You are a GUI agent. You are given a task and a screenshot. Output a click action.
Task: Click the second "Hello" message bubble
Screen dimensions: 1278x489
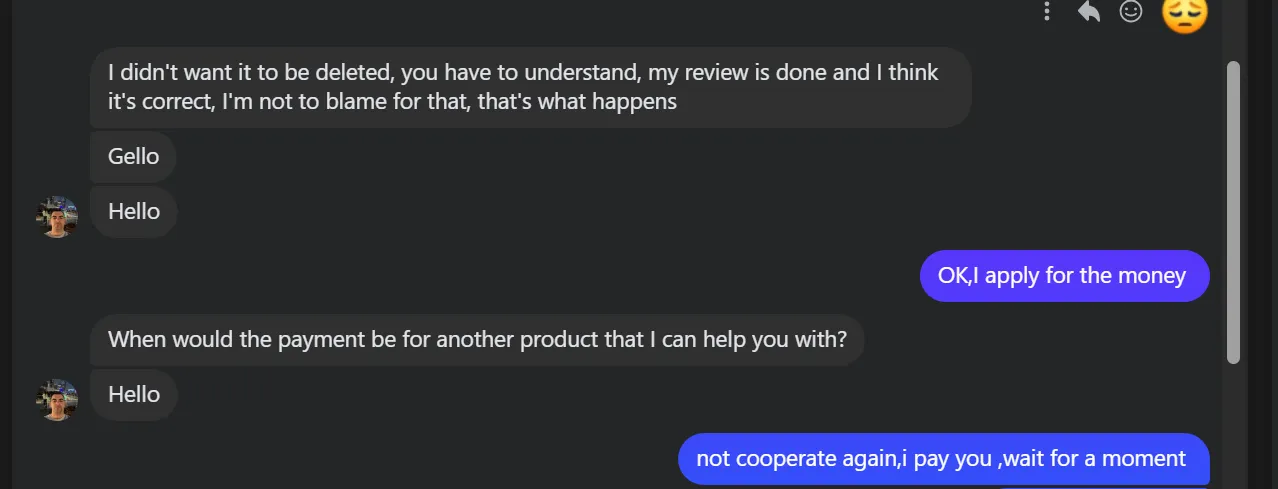point(134,395)
